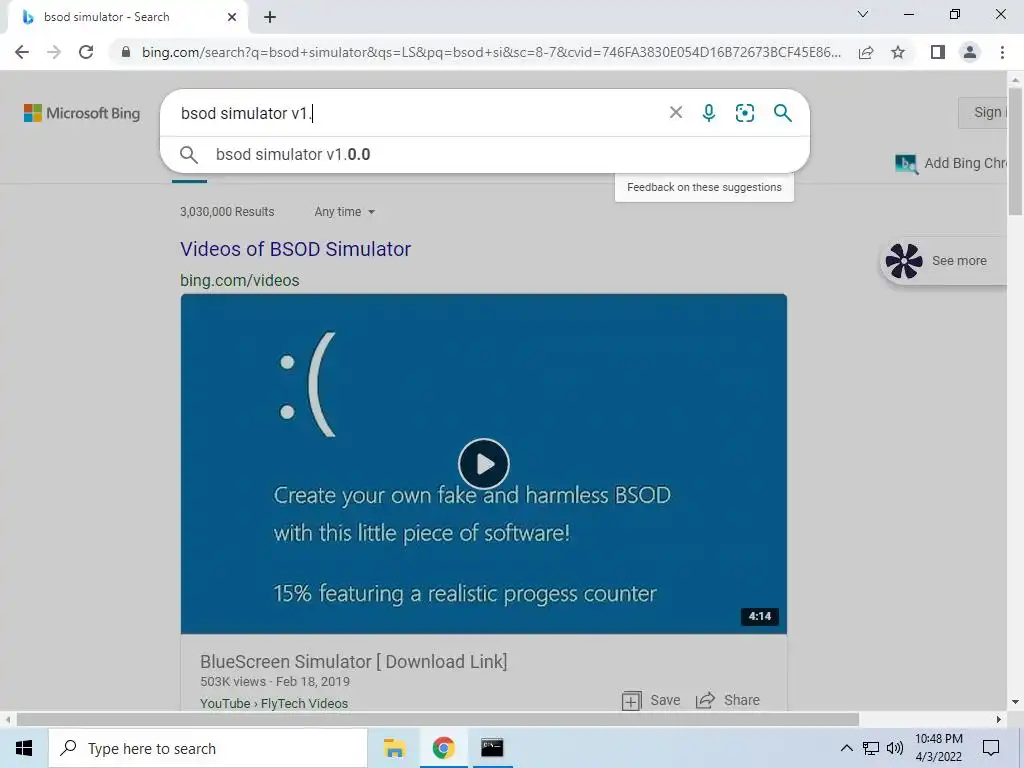Click 503K views · Feb 18, 2019
This screenshot has height=768, width=1024.
[x=275, y=681]
